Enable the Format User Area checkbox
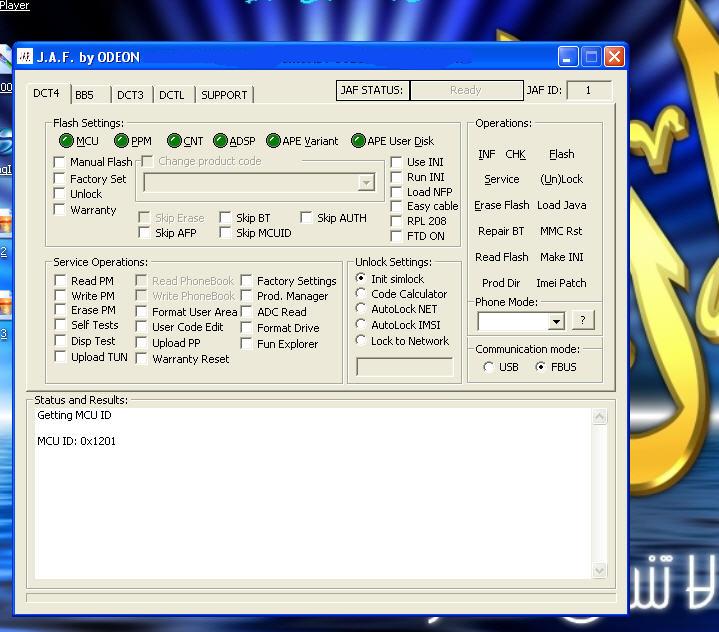 click(141, 312)
